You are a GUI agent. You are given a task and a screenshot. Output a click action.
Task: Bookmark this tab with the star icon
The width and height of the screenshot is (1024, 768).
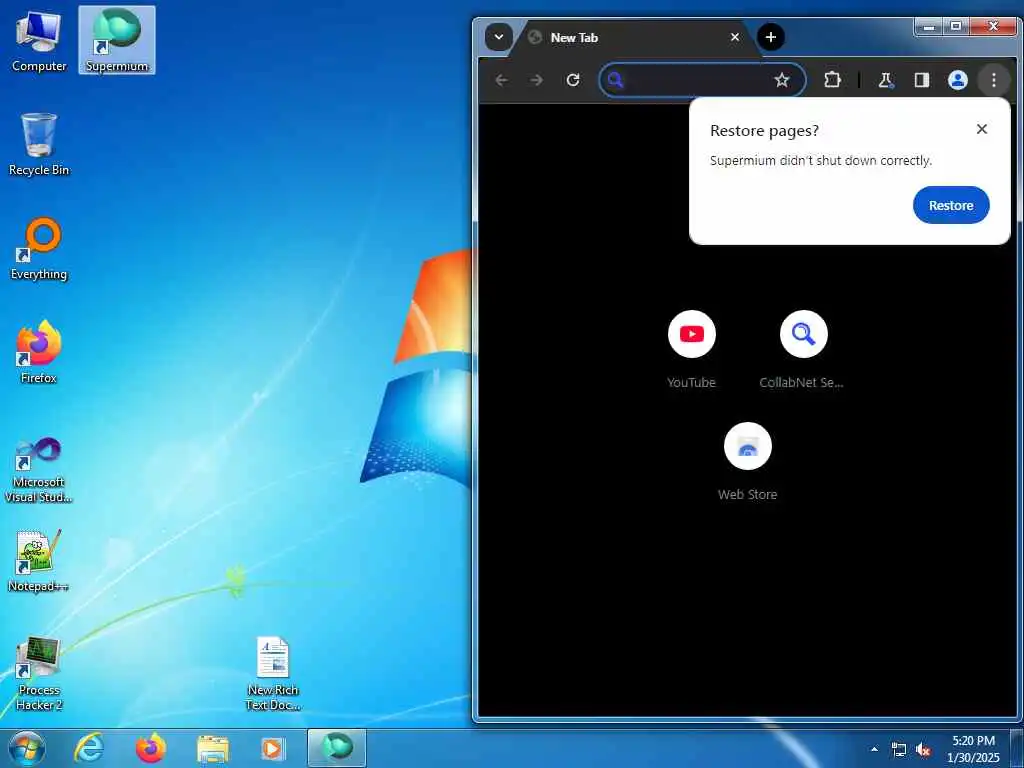pyautogui.click(x=782, y=80)
